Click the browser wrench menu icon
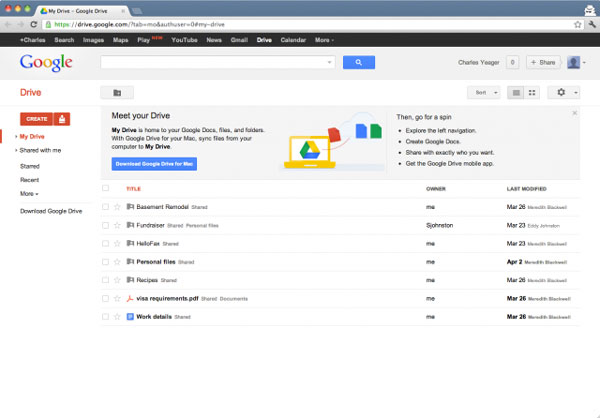 coord(592,24)
